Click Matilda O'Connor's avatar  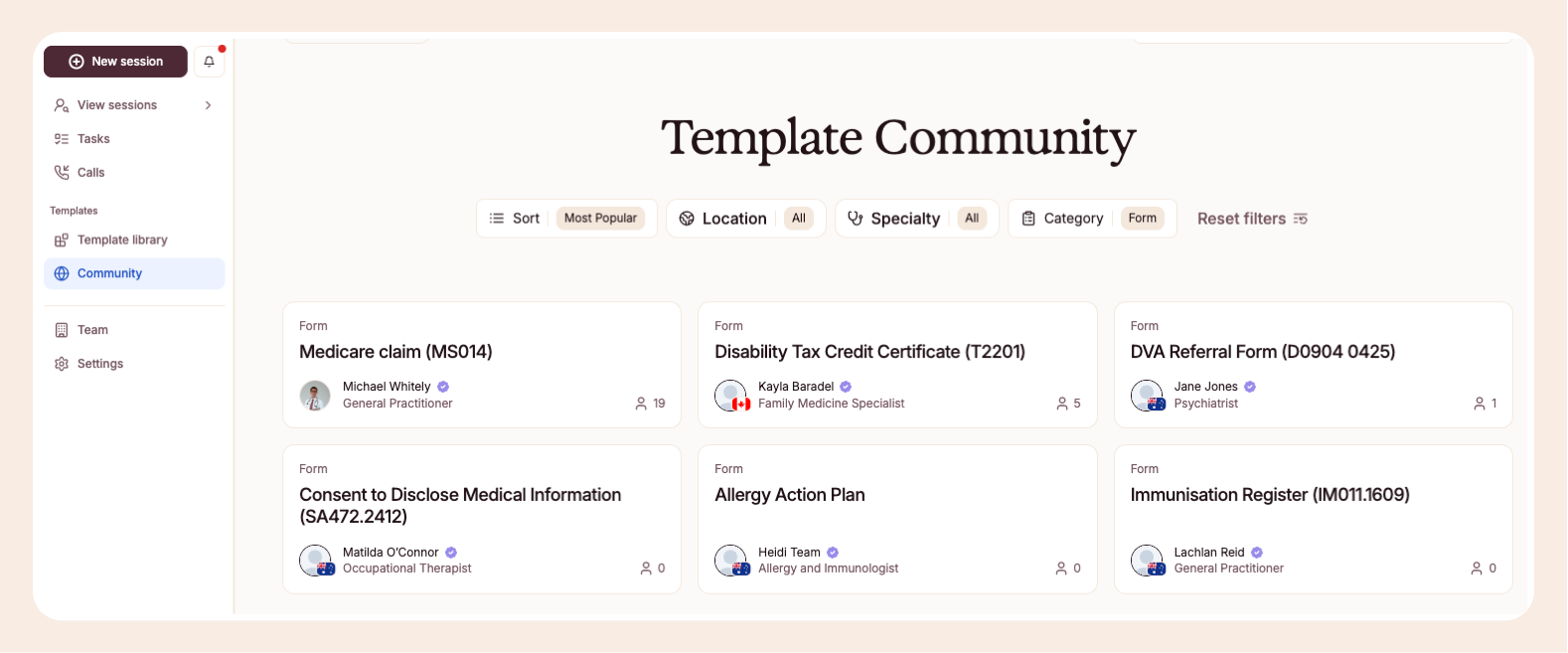click(316, 561)
